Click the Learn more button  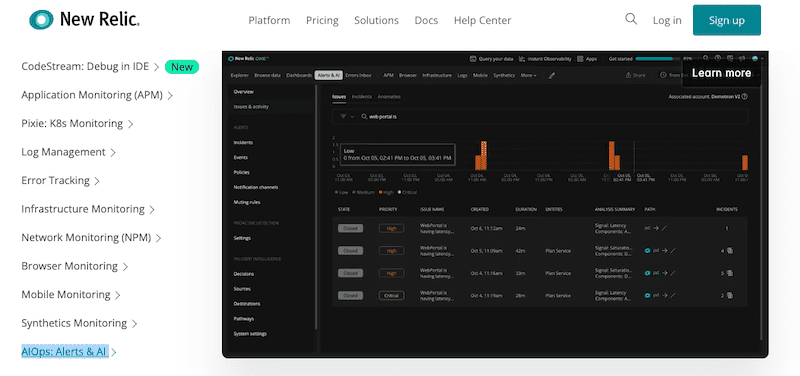click(x=721, y=73)
